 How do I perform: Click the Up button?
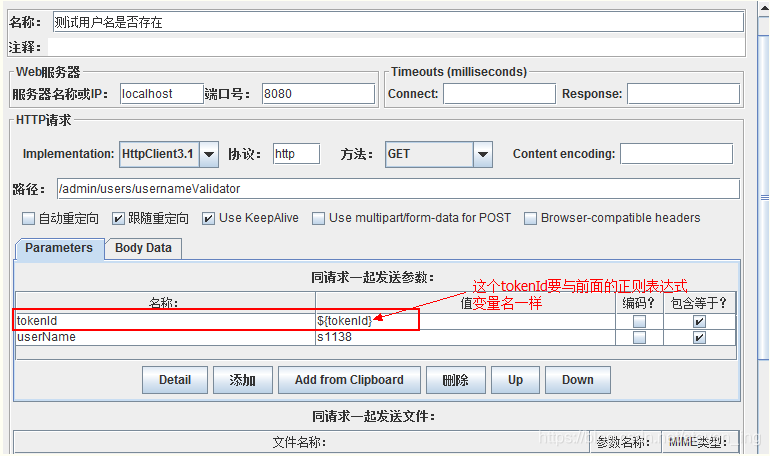click(x=515, y=380)
